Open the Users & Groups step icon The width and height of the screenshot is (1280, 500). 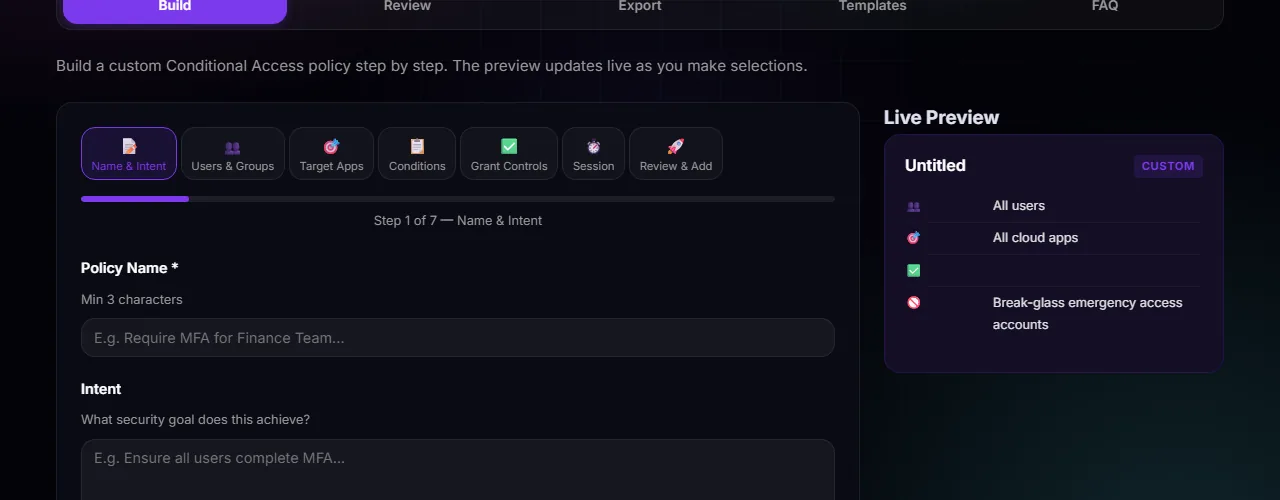point(232,147)
